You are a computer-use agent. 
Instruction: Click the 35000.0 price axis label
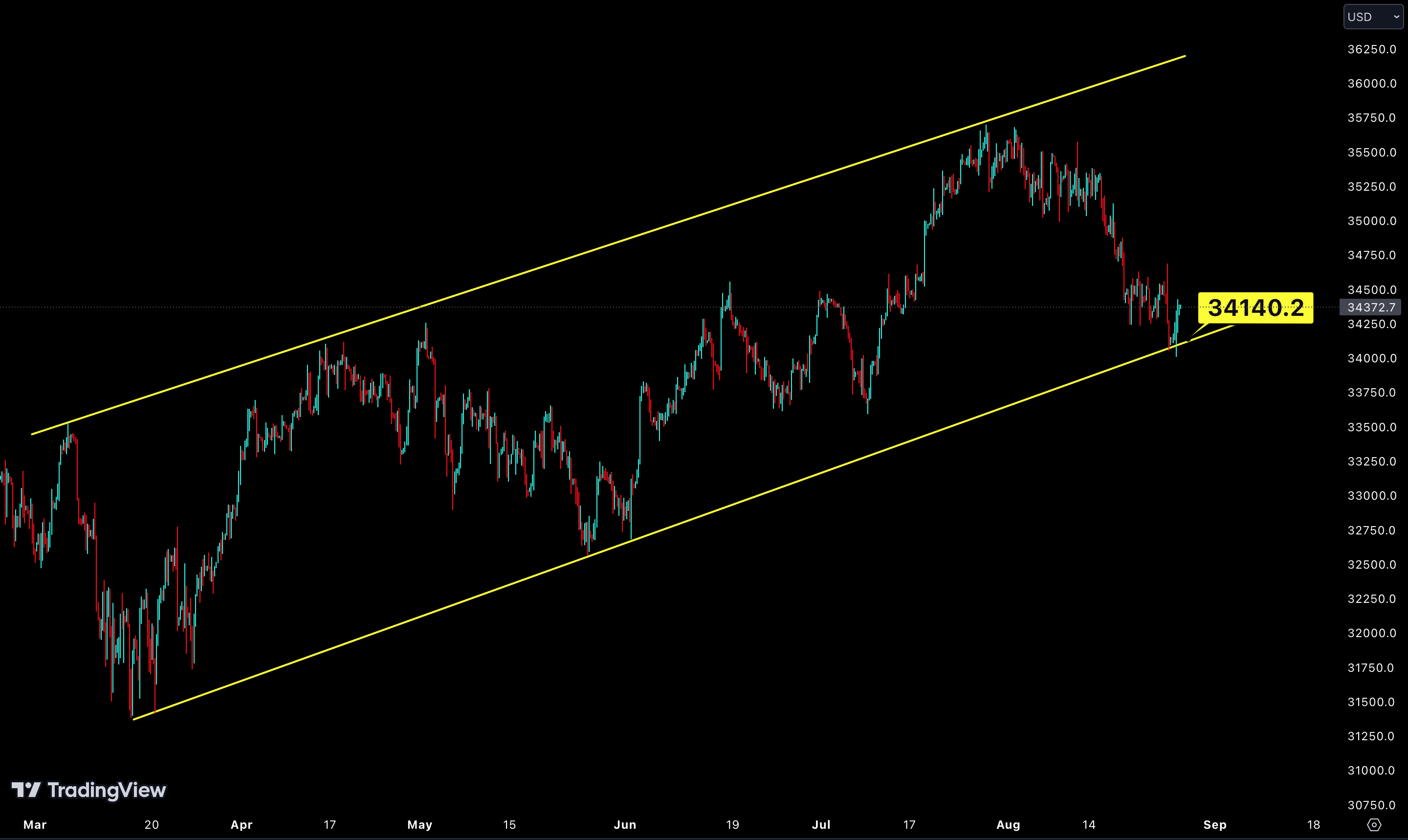click(1372, 221)
